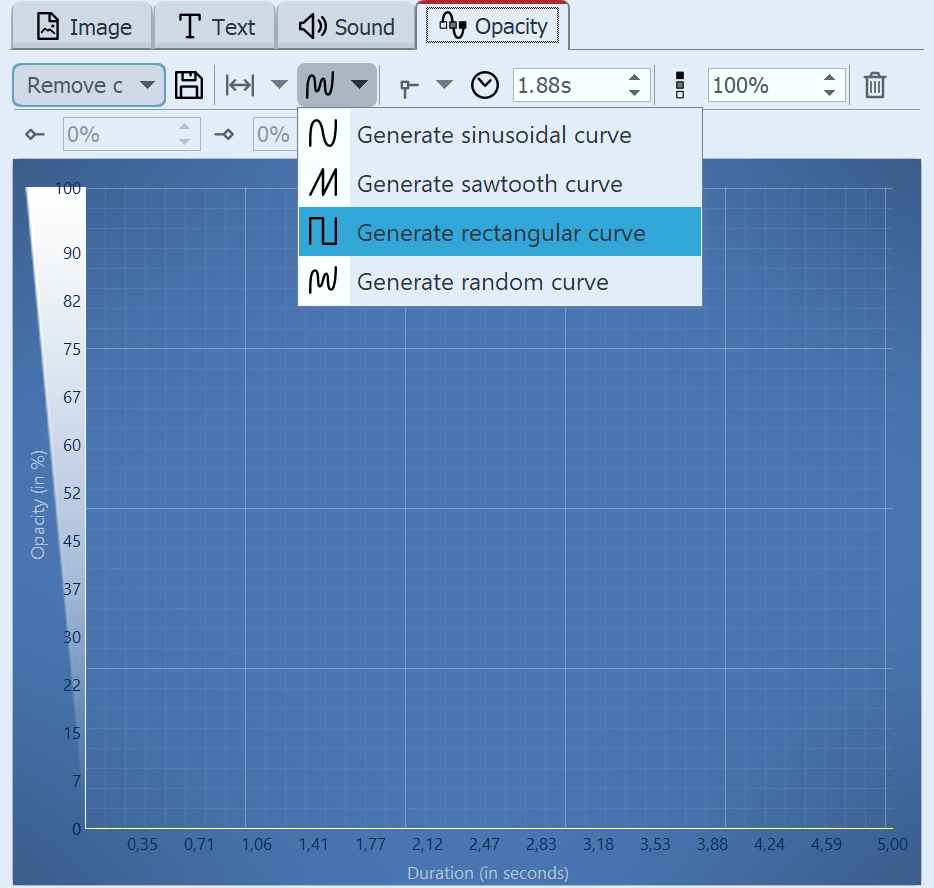Click the start value key icon

coord(34,134)
